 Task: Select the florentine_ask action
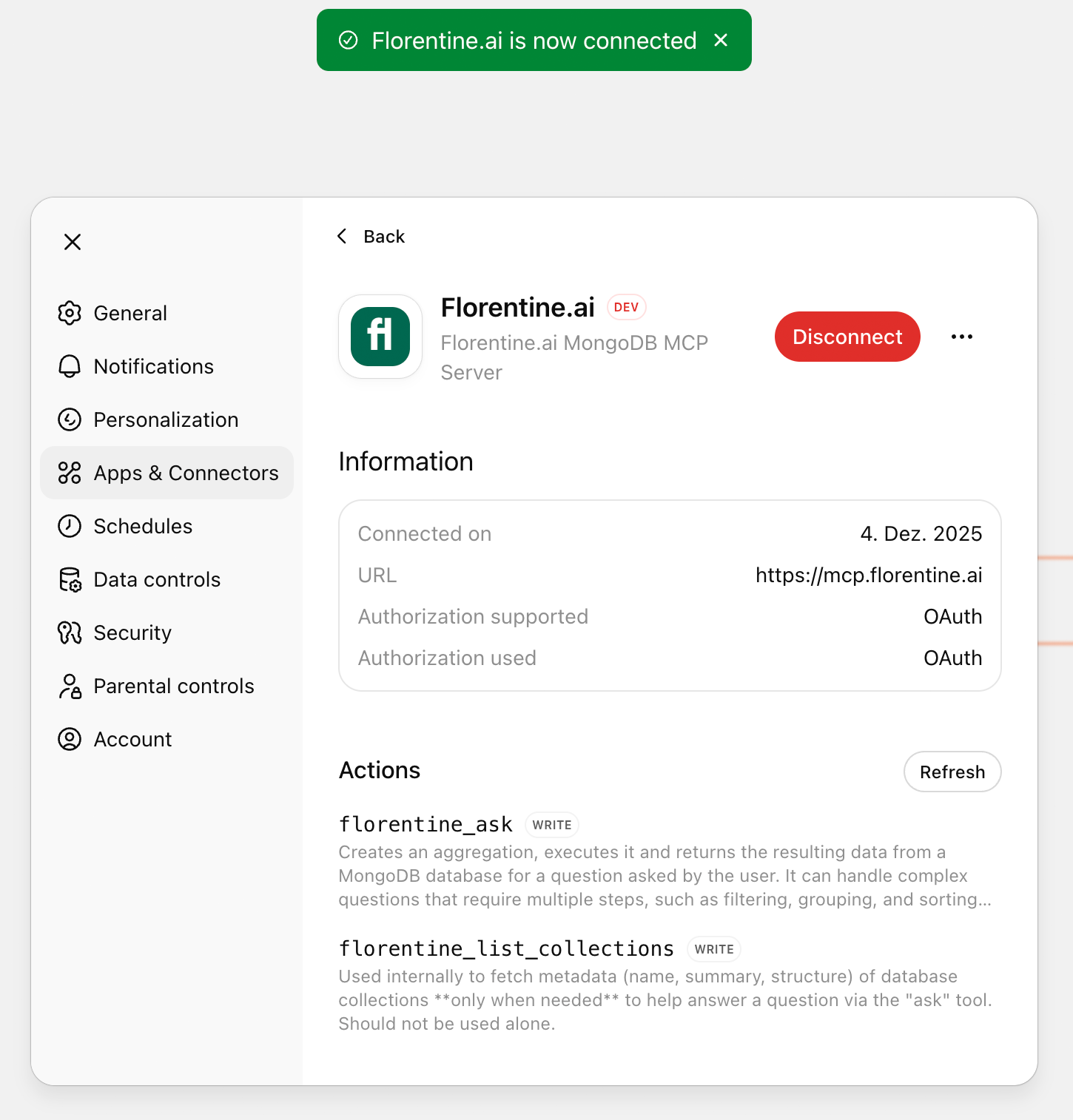click(x=425, y=824)
